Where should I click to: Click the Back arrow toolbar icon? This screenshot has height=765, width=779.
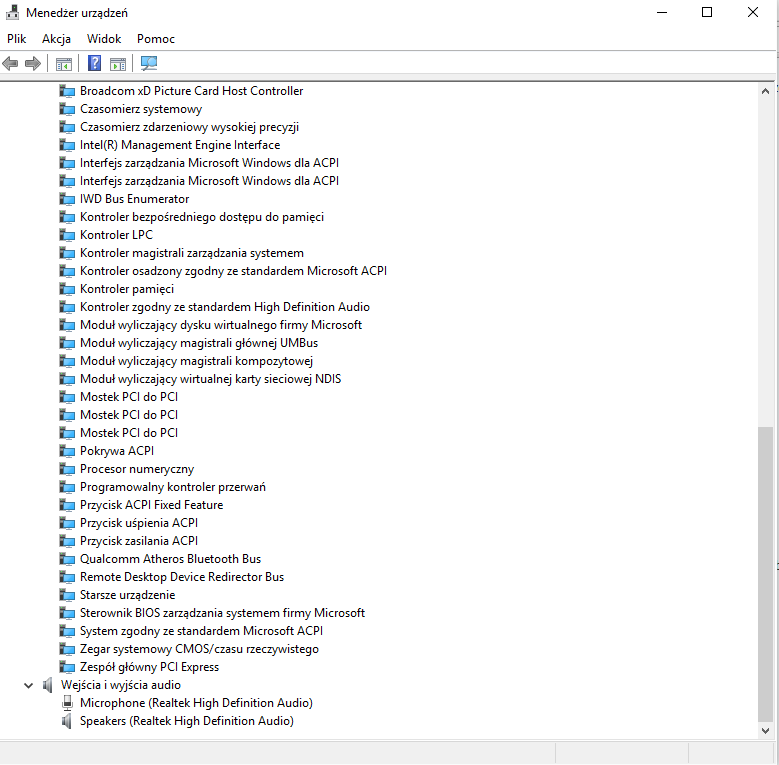point(10,64)
